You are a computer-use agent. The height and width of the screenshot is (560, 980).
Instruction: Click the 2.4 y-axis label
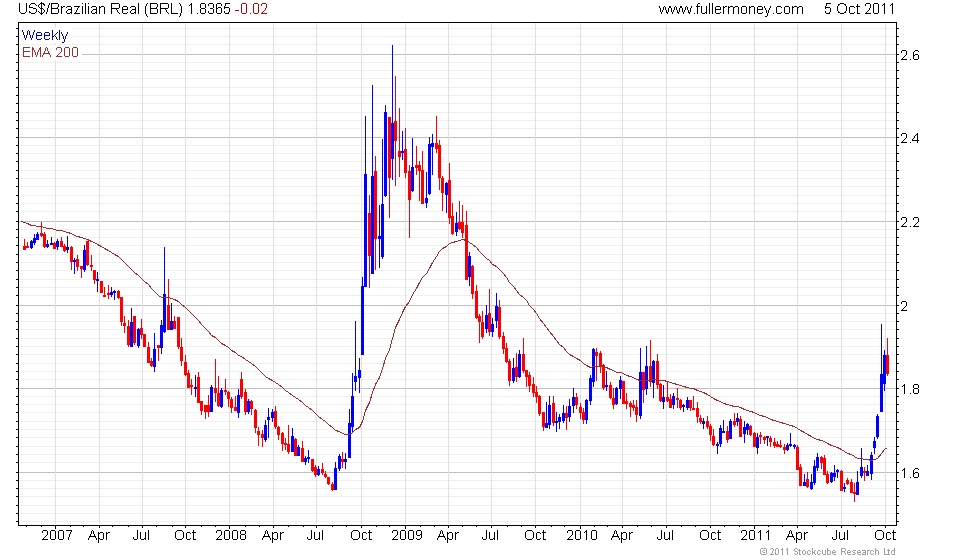pos(909,138)
